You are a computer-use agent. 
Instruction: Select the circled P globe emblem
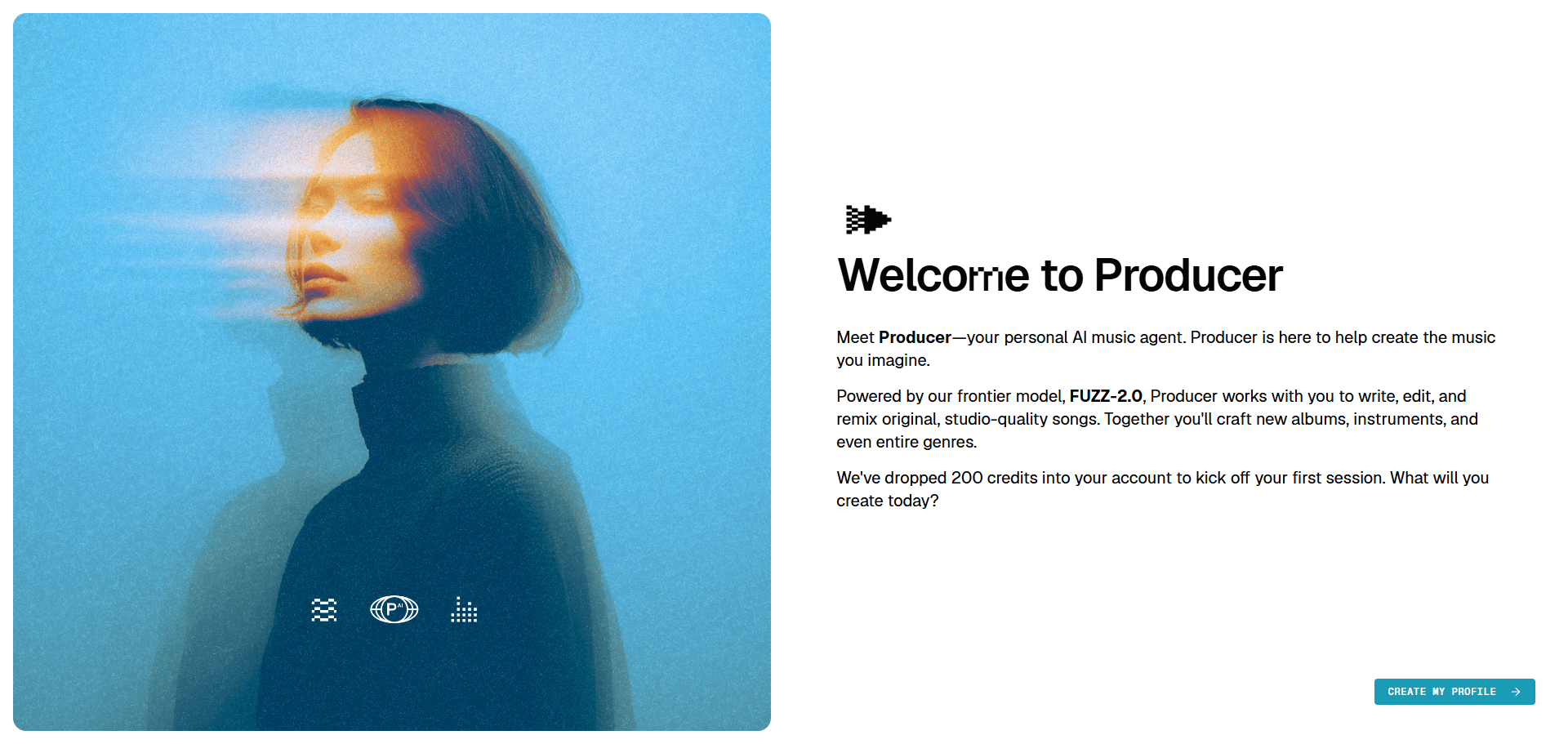click(394, 609)
